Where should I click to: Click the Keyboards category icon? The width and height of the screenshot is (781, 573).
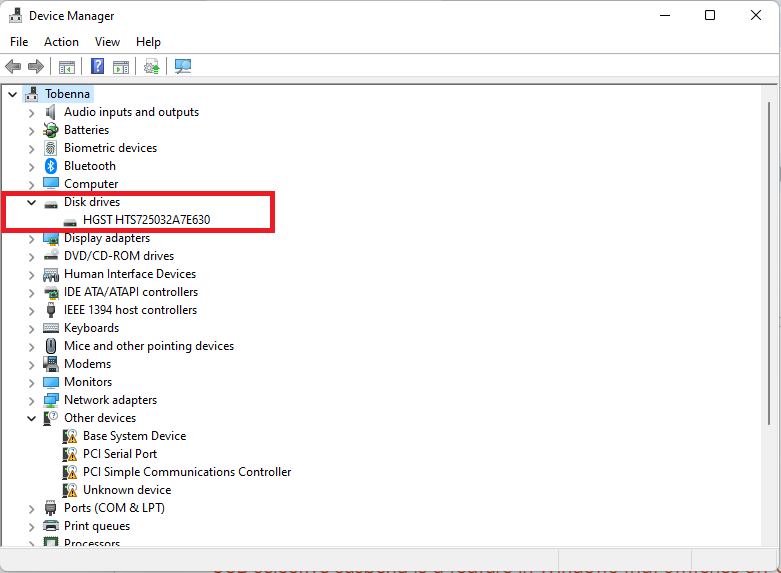(51, 328)
